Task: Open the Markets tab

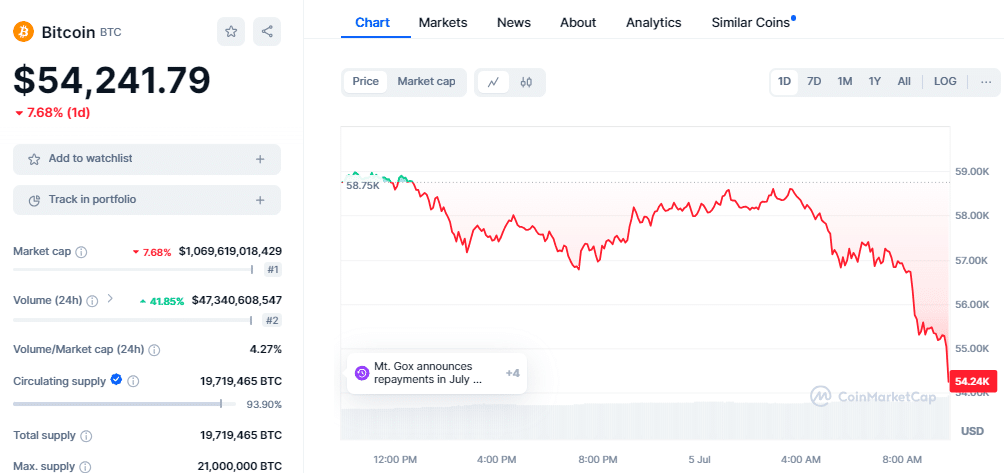Action: coord(443,23)
